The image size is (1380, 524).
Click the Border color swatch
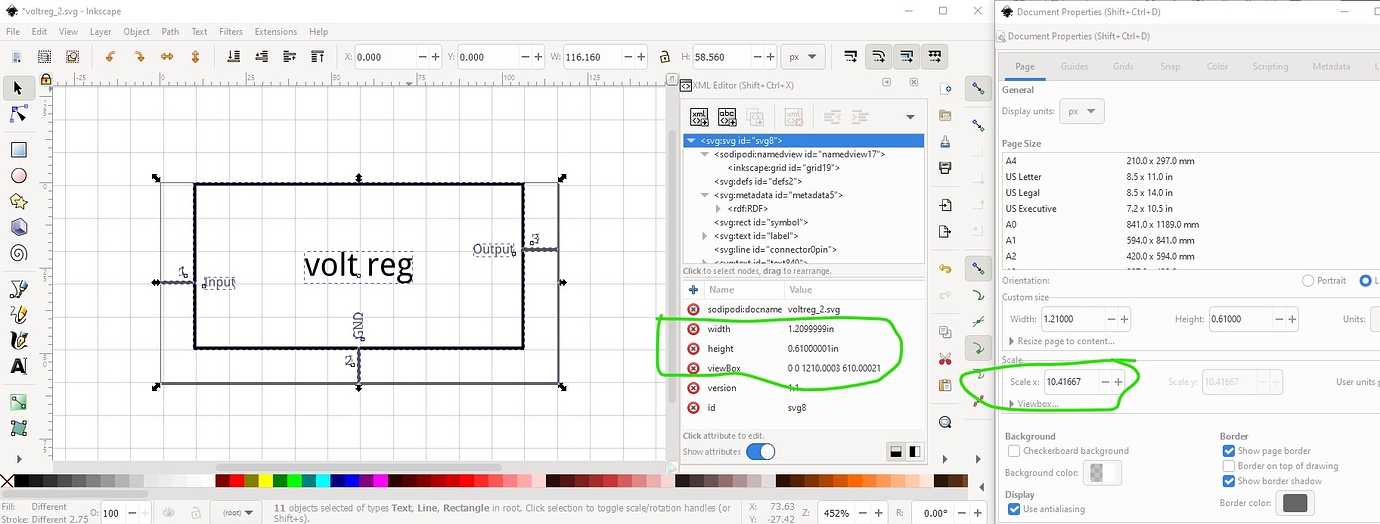point(1295,502)
